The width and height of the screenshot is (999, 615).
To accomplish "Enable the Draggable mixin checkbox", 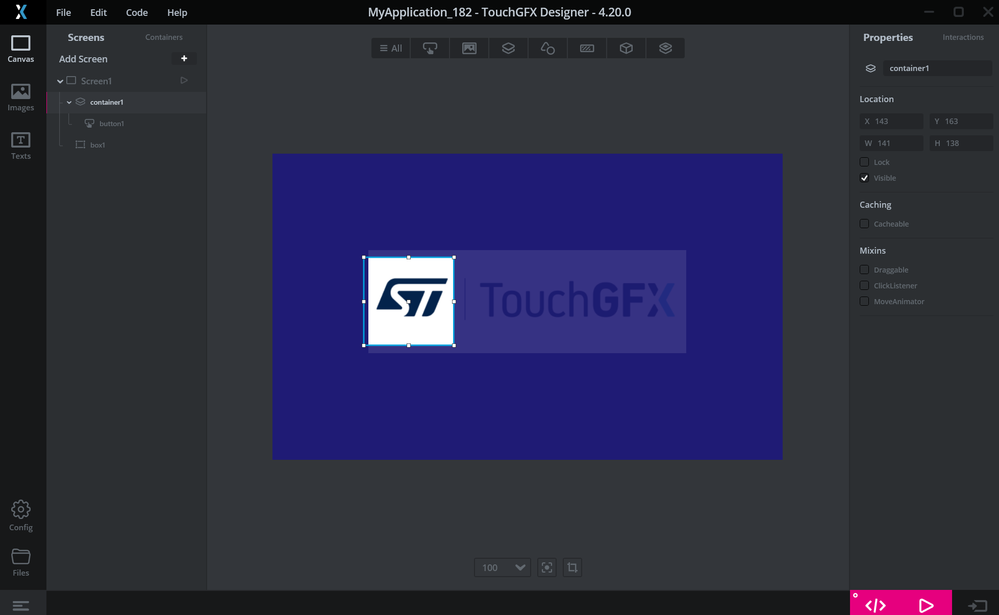I will coord(864,270).
